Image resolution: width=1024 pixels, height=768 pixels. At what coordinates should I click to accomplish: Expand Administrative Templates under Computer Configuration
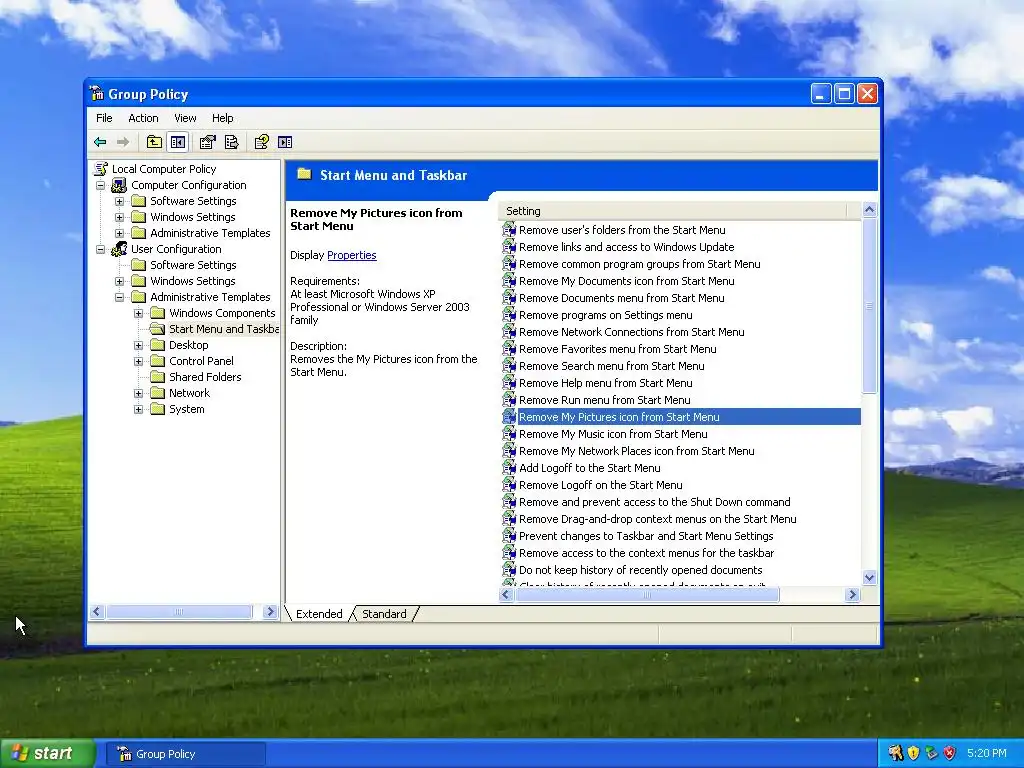pos(120,233)
